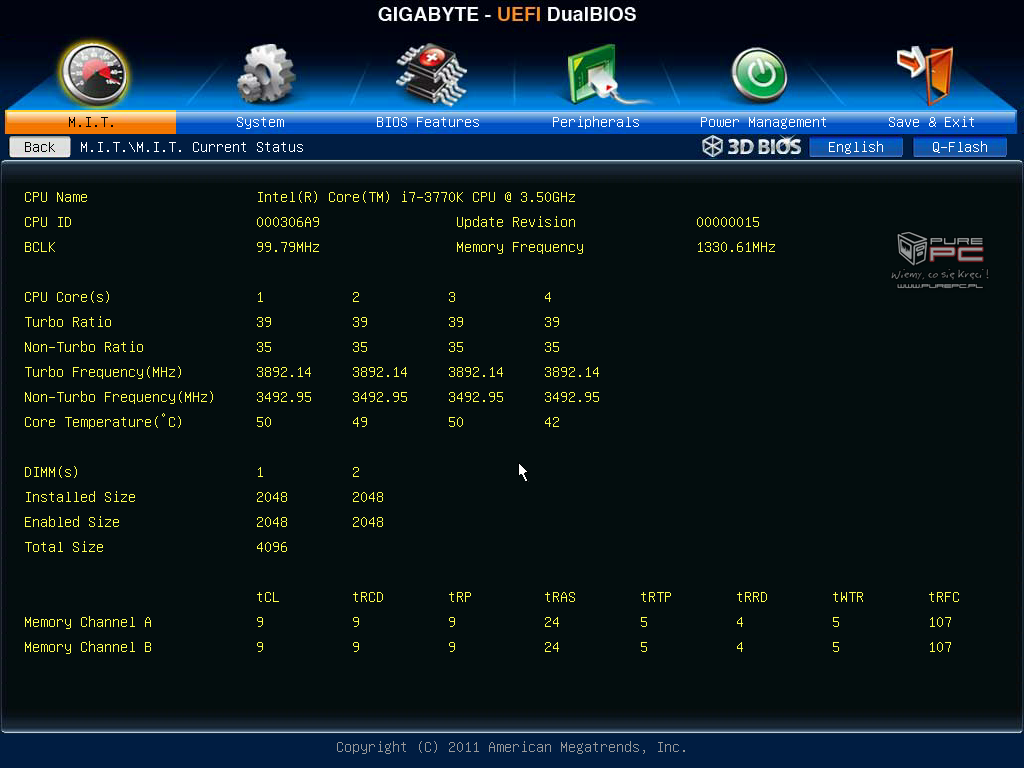Click the tRRD column header

coord(752,597)
